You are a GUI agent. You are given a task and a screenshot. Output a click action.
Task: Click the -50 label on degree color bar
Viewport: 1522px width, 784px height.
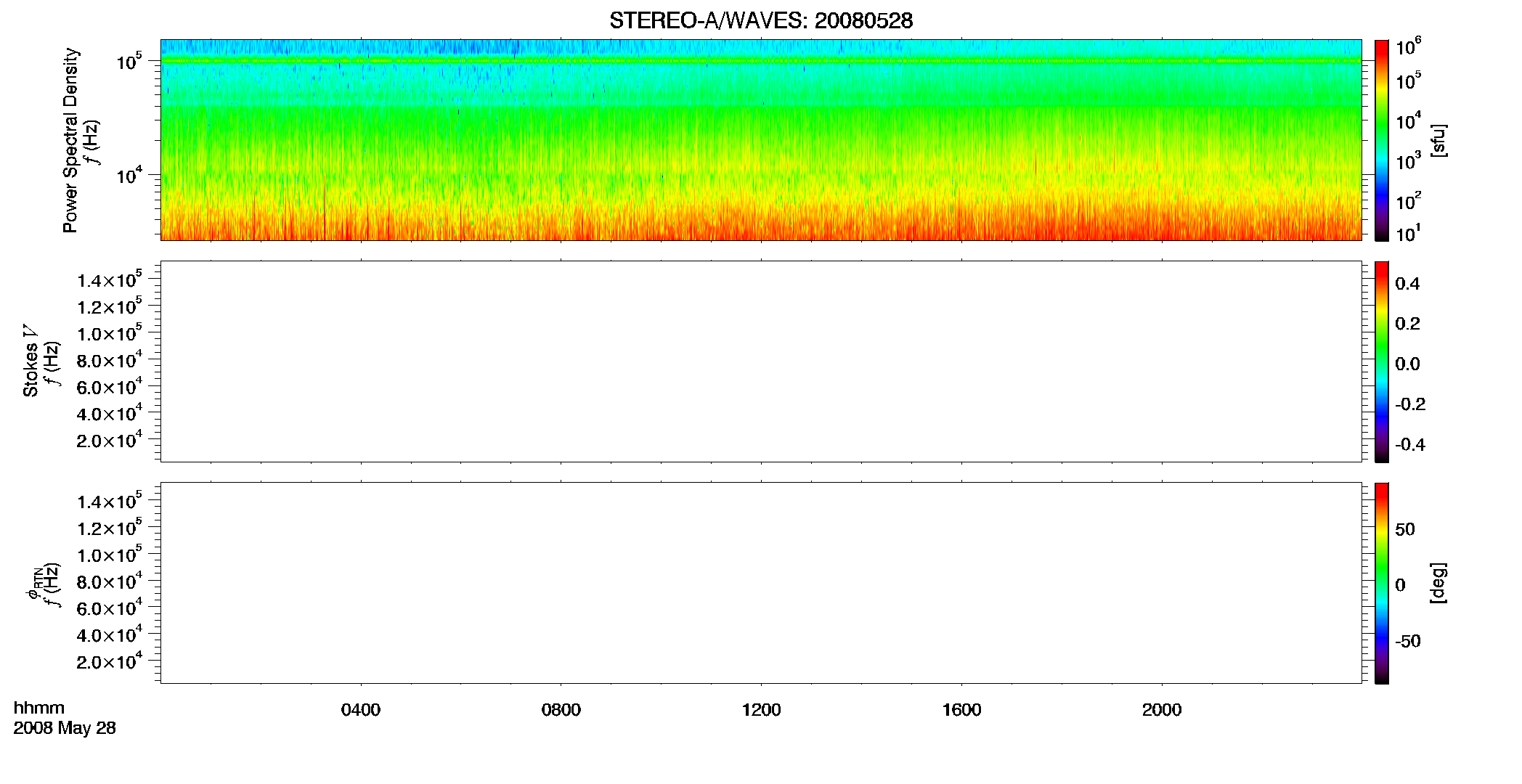1408,642
